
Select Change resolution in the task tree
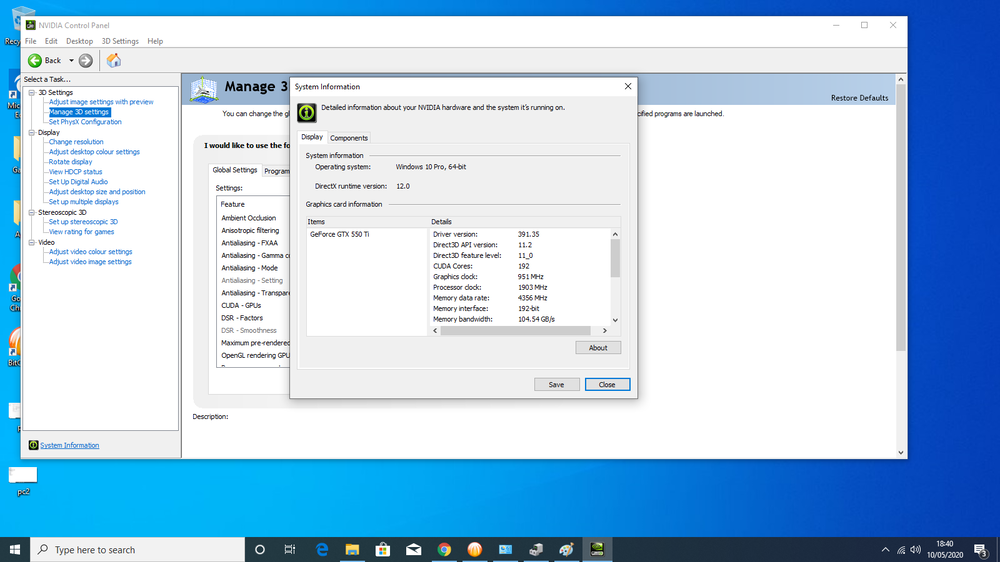pos(76,142)
